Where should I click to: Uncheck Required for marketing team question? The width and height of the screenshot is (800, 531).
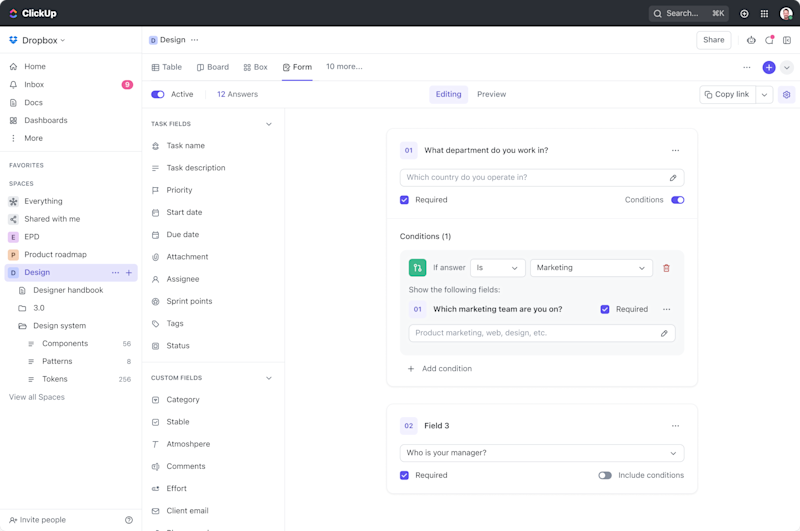click(x=605, y=309)
